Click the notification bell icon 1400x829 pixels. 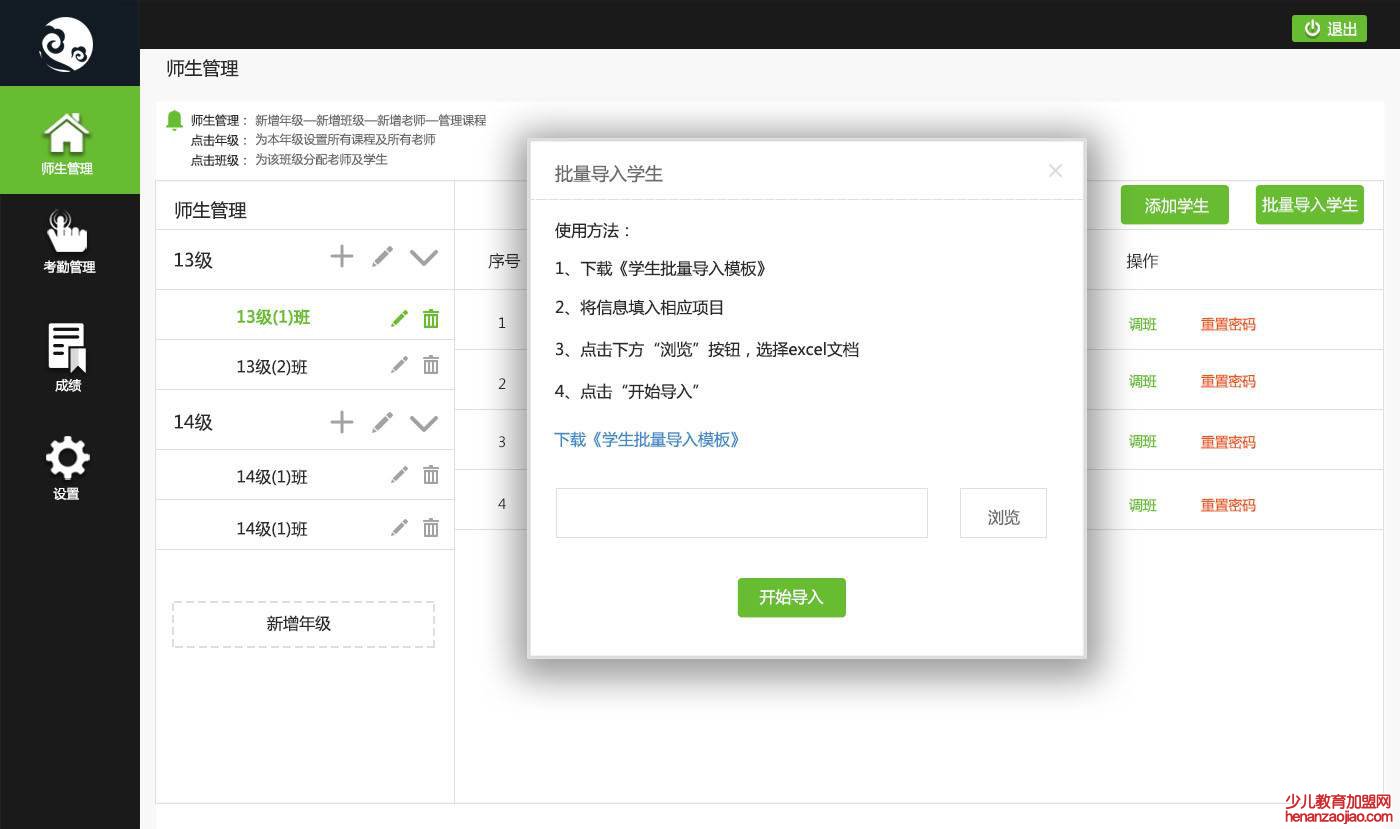pyautogui.click(x=174, y=120)
